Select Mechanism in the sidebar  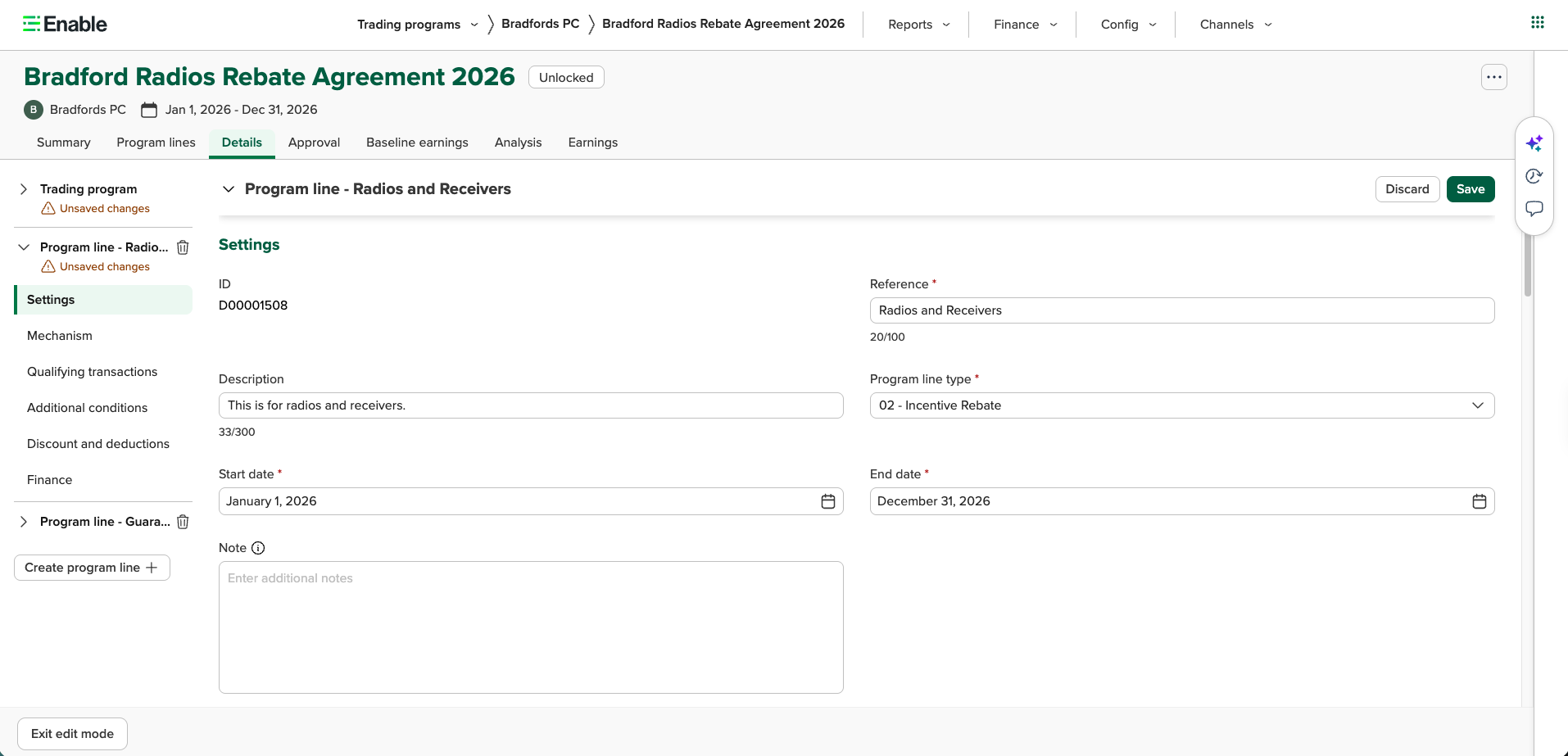(103, 336)
